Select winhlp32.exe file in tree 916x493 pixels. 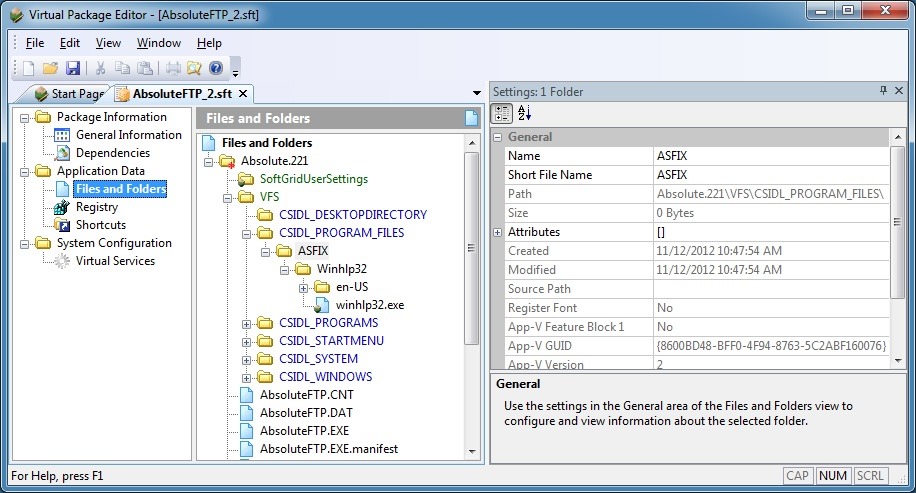pyautogui.click(x=369, y=305)
